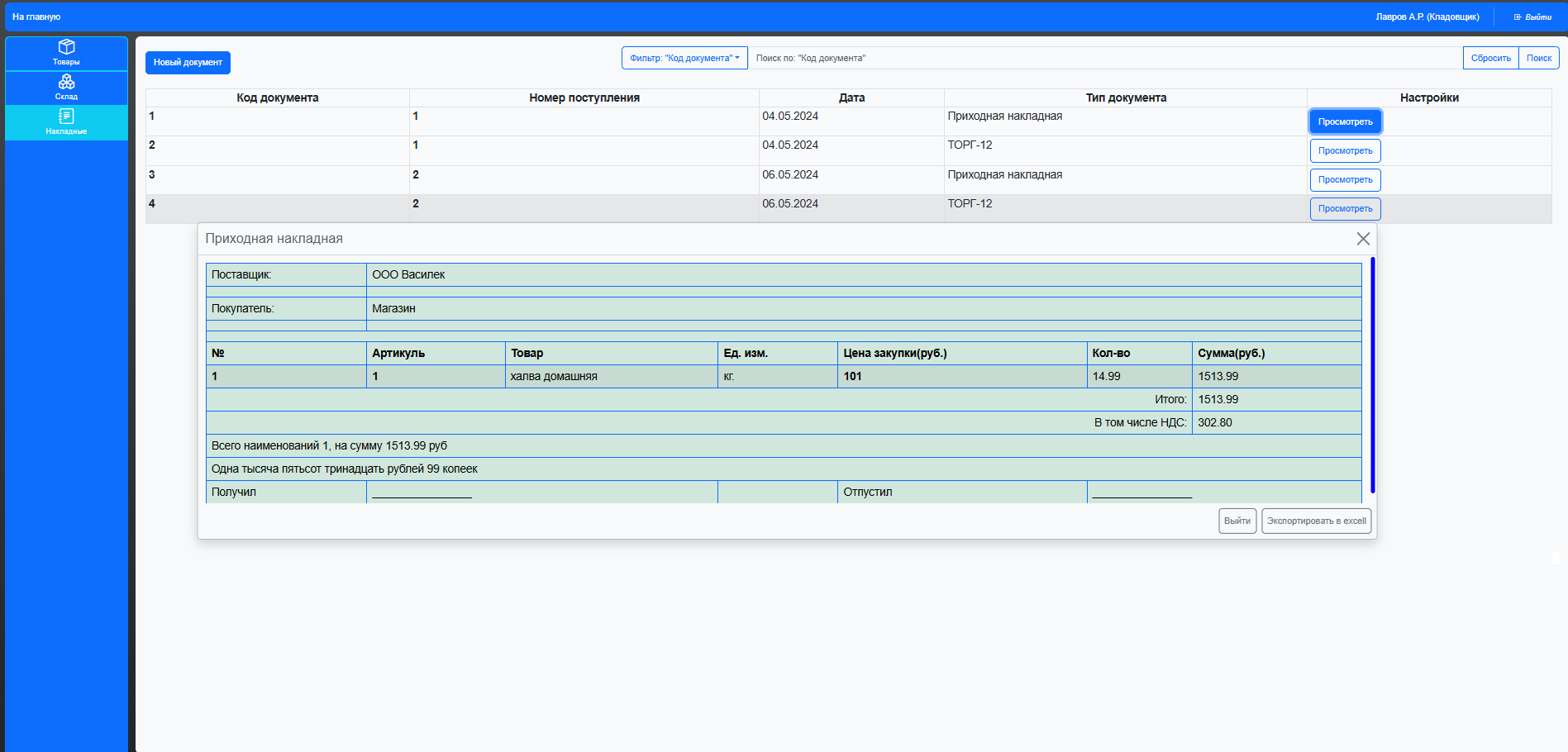Click ТОРГ-12 type in document row 2
Viewport: 1568px width, 752px height.
click(x=970, y=145)
